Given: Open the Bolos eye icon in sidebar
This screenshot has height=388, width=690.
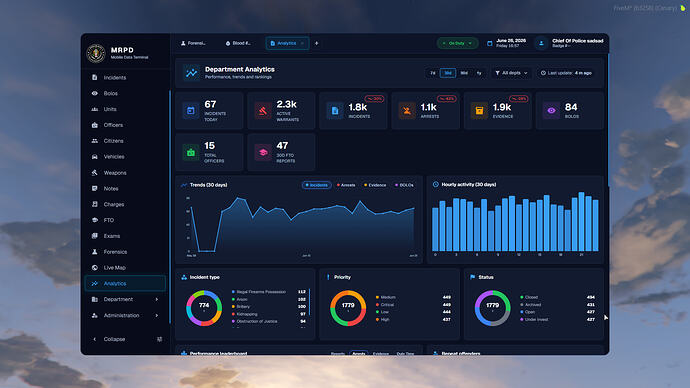Looking at the screenshot, I should [x=95, y=93].
